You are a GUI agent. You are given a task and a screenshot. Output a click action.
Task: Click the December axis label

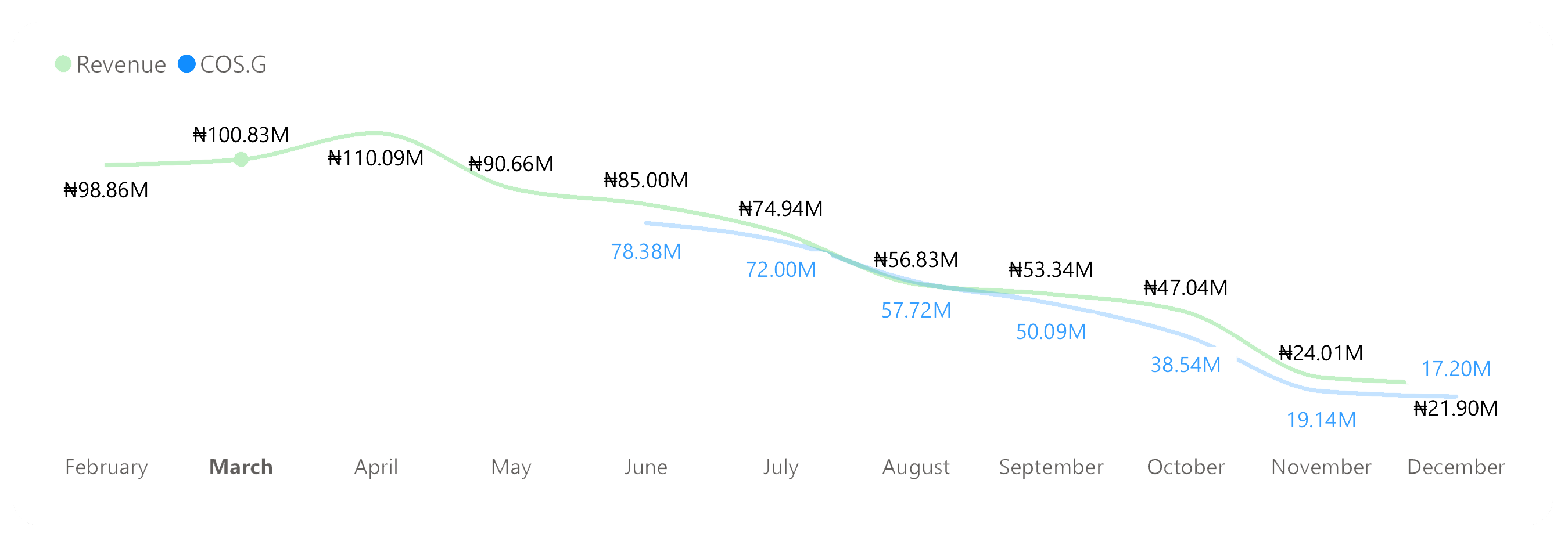[1456, 467]
